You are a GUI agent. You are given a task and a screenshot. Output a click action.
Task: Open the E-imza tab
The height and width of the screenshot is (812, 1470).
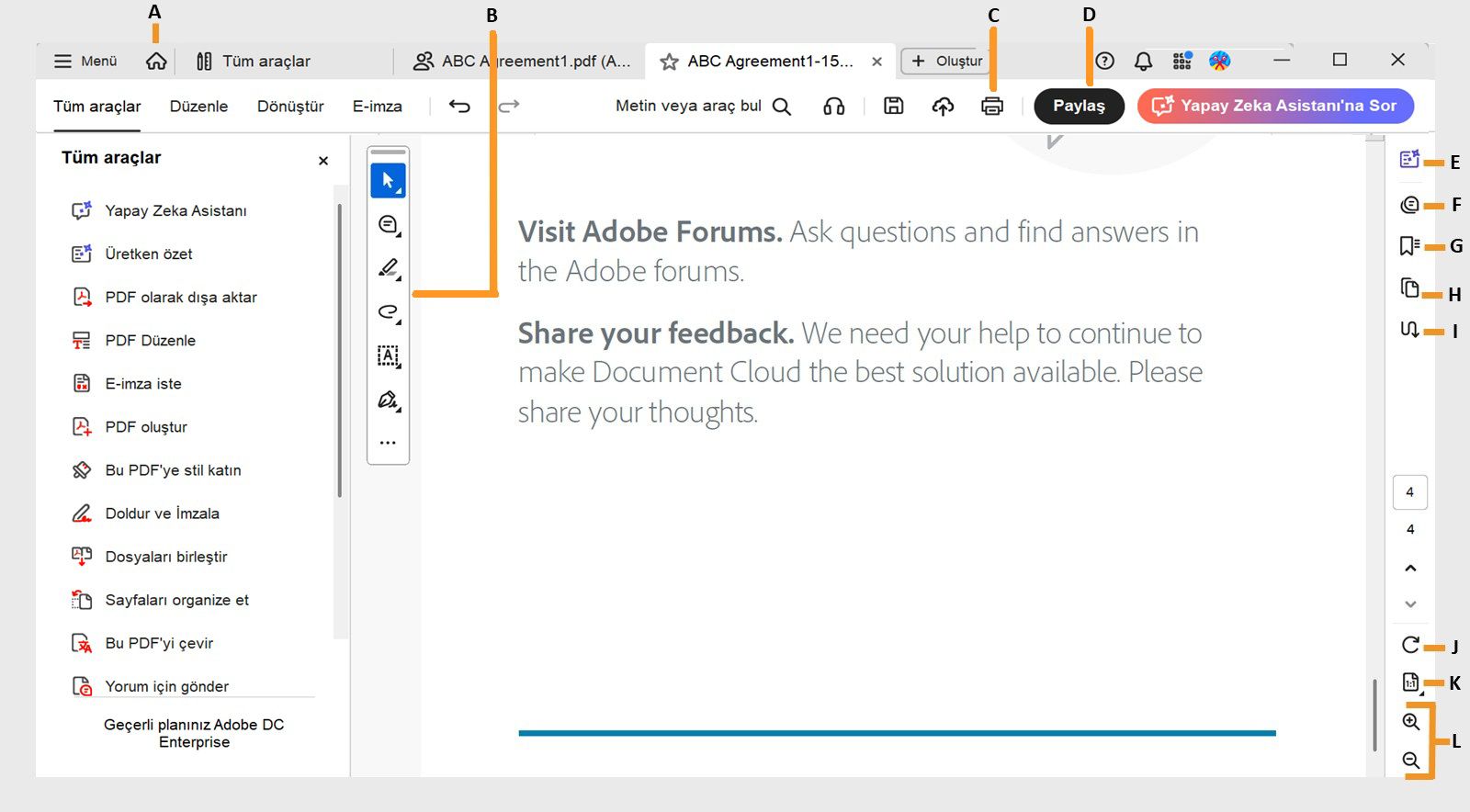pyautogui.click(x=377, y=107)
